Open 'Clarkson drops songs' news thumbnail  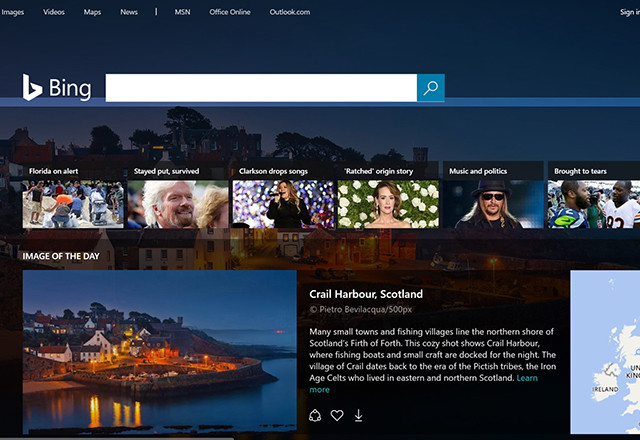[x=283, y=204]
